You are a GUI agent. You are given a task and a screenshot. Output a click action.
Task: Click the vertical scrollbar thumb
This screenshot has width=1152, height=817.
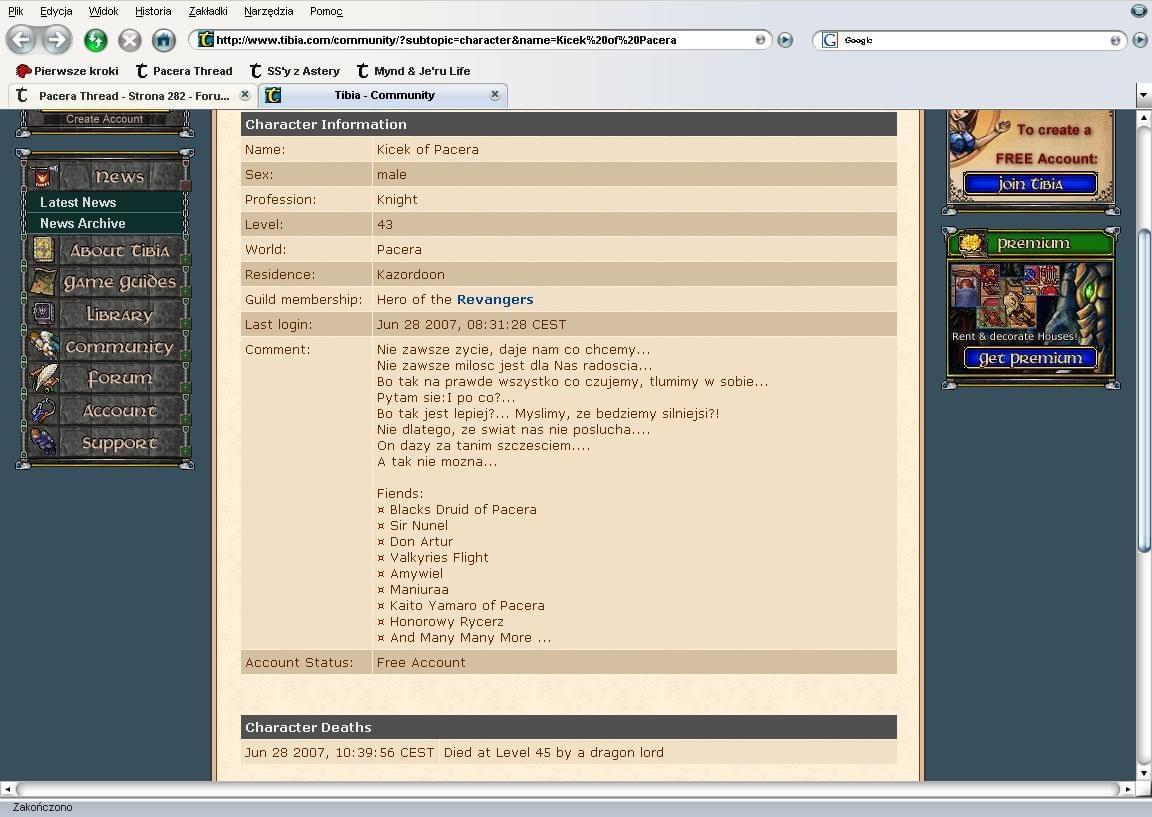(1143, 391)
